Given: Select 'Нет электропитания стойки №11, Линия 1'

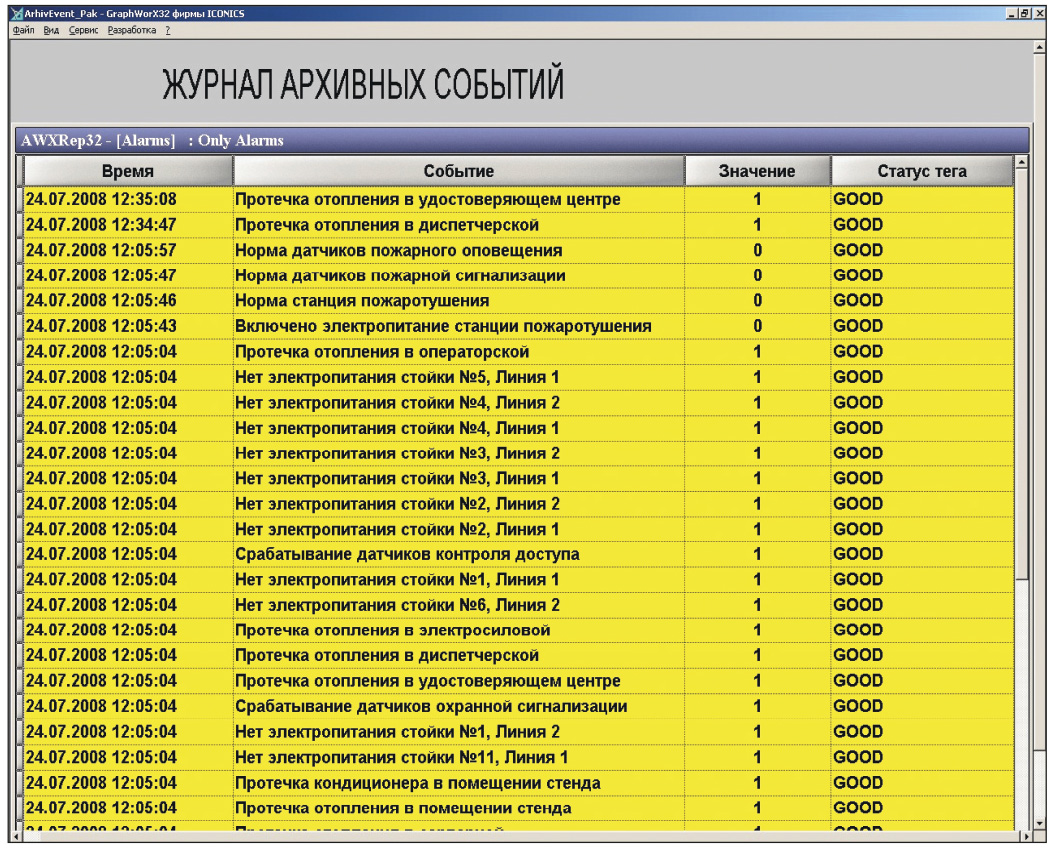Looking at the screenshot, I should pos(401,758).
